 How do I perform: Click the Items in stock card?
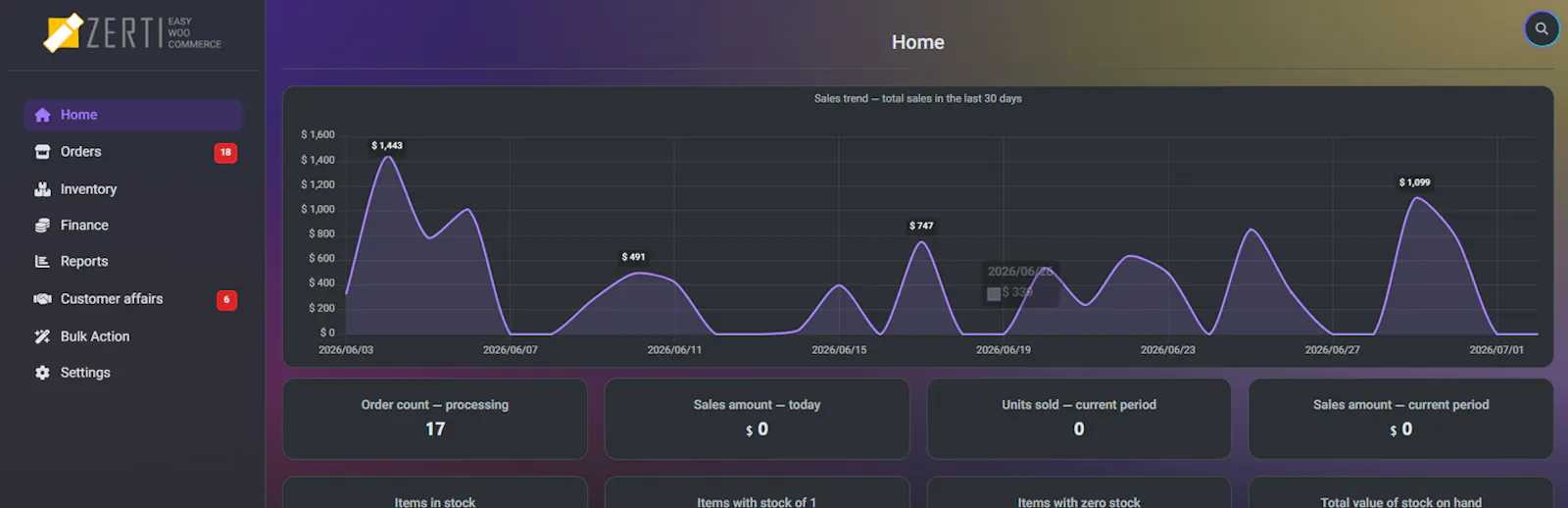coord(435,493)
